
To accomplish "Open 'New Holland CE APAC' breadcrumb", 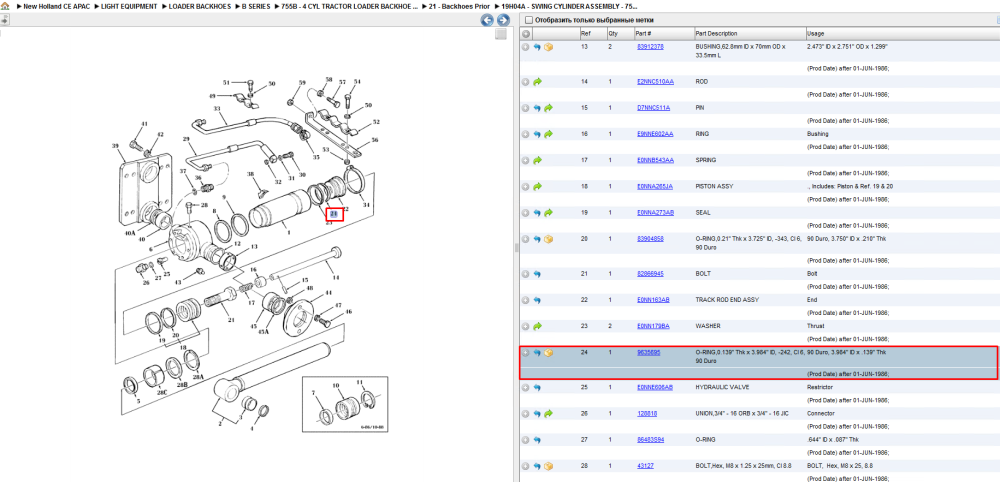I will (x=56, y=6).
